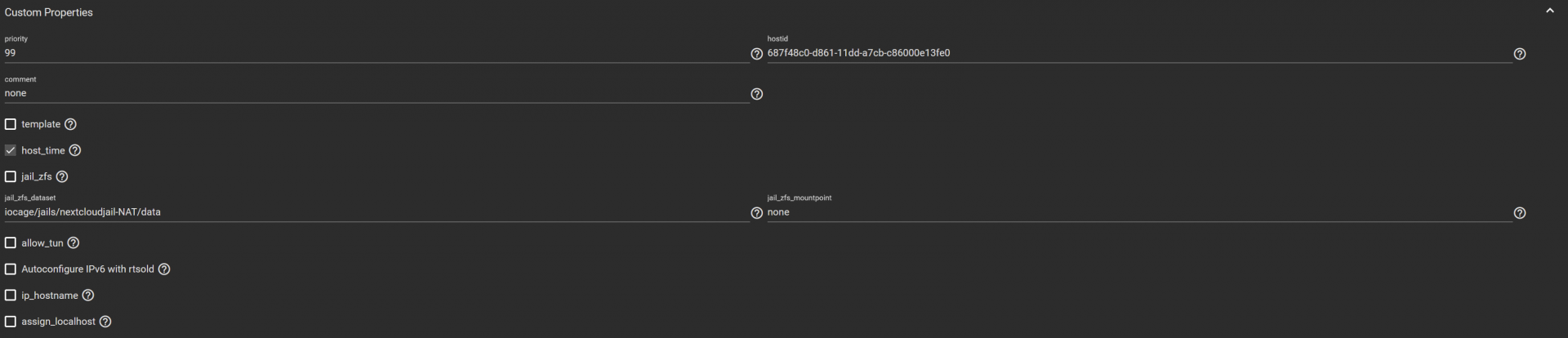Screen dimensions: 1568x338
Task: Show help for template option
Action: 70,124
